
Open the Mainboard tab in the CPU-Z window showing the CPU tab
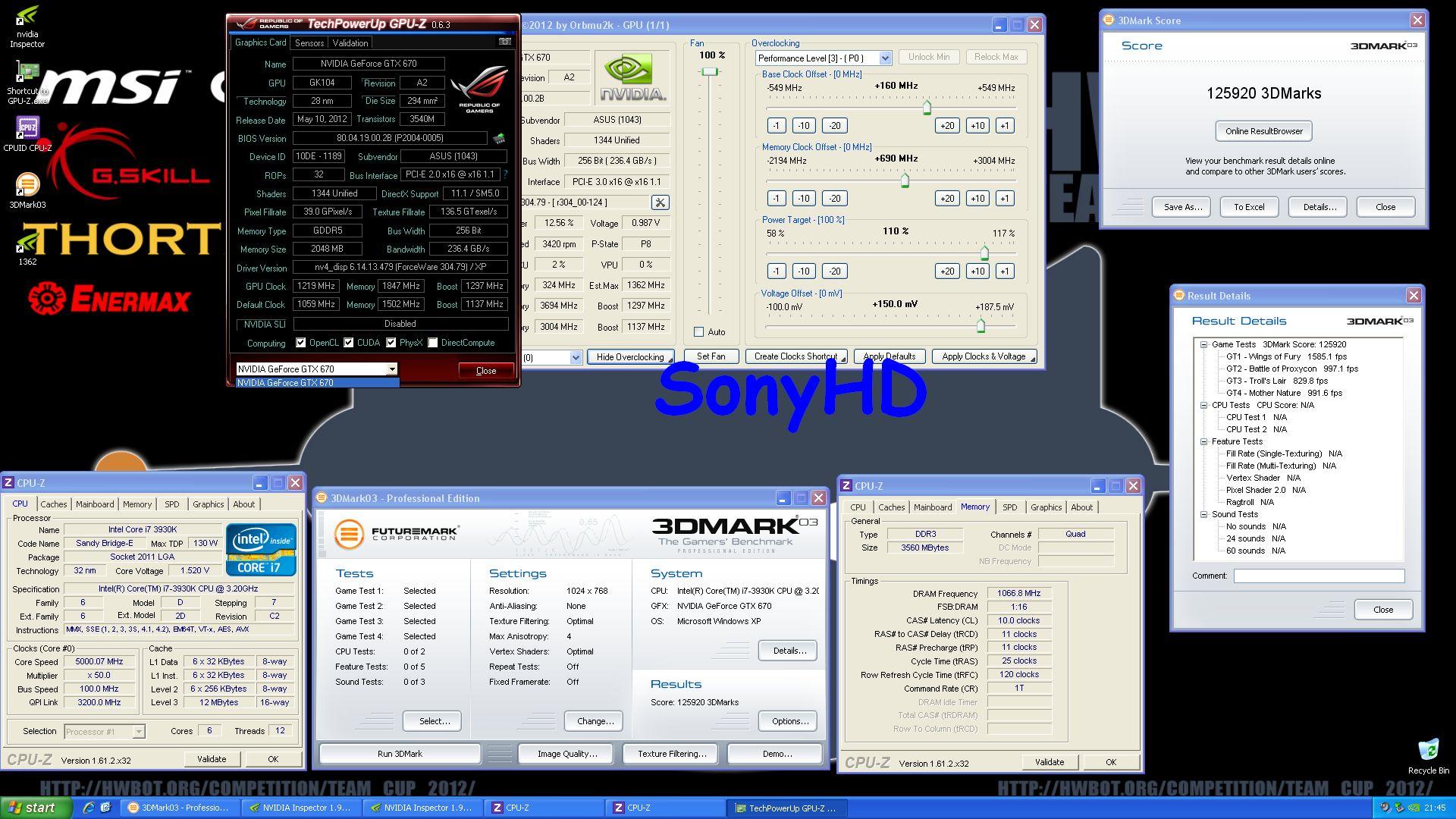tap(95, 504)
